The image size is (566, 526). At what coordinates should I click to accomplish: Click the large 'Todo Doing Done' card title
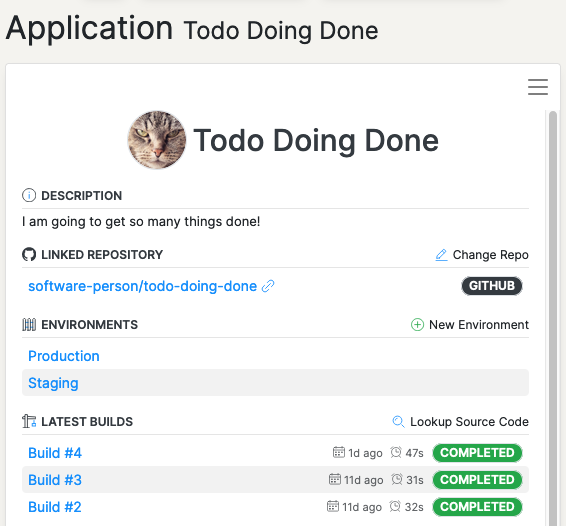pos(316,141)
